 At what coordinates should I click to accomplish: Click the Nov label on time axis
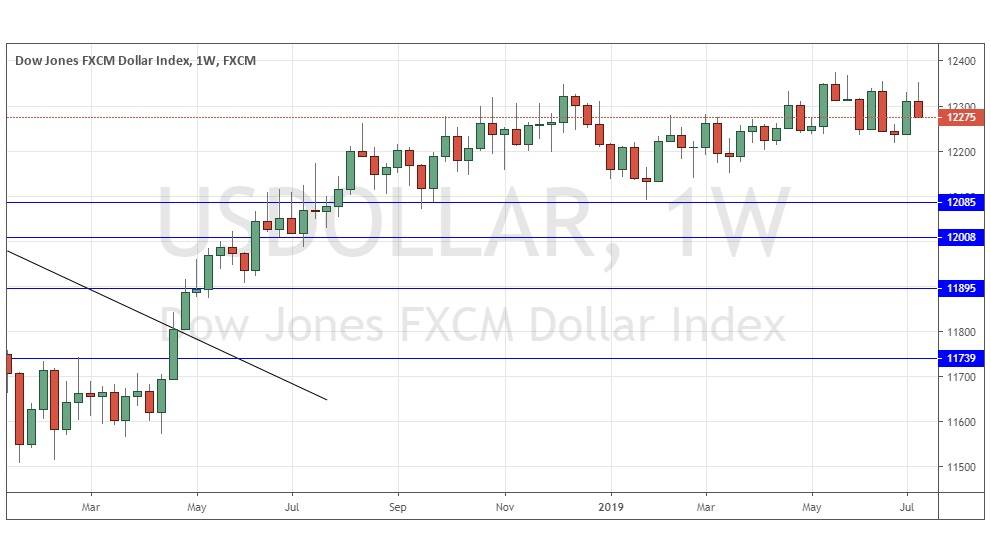505,506
